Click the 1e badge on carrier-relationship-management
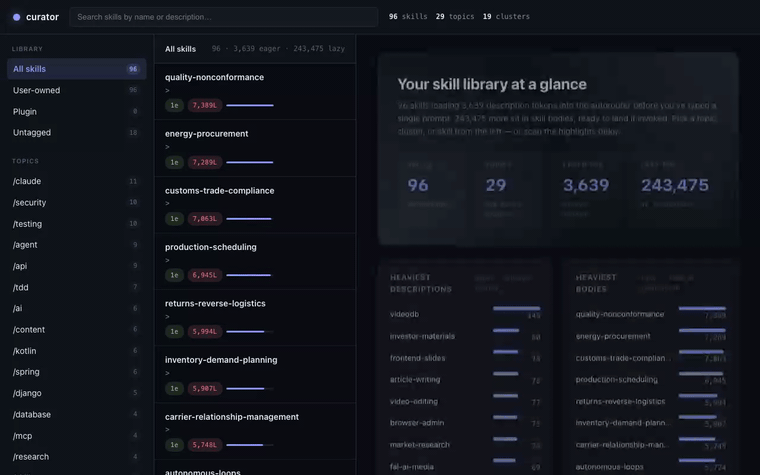 [174, 445]
